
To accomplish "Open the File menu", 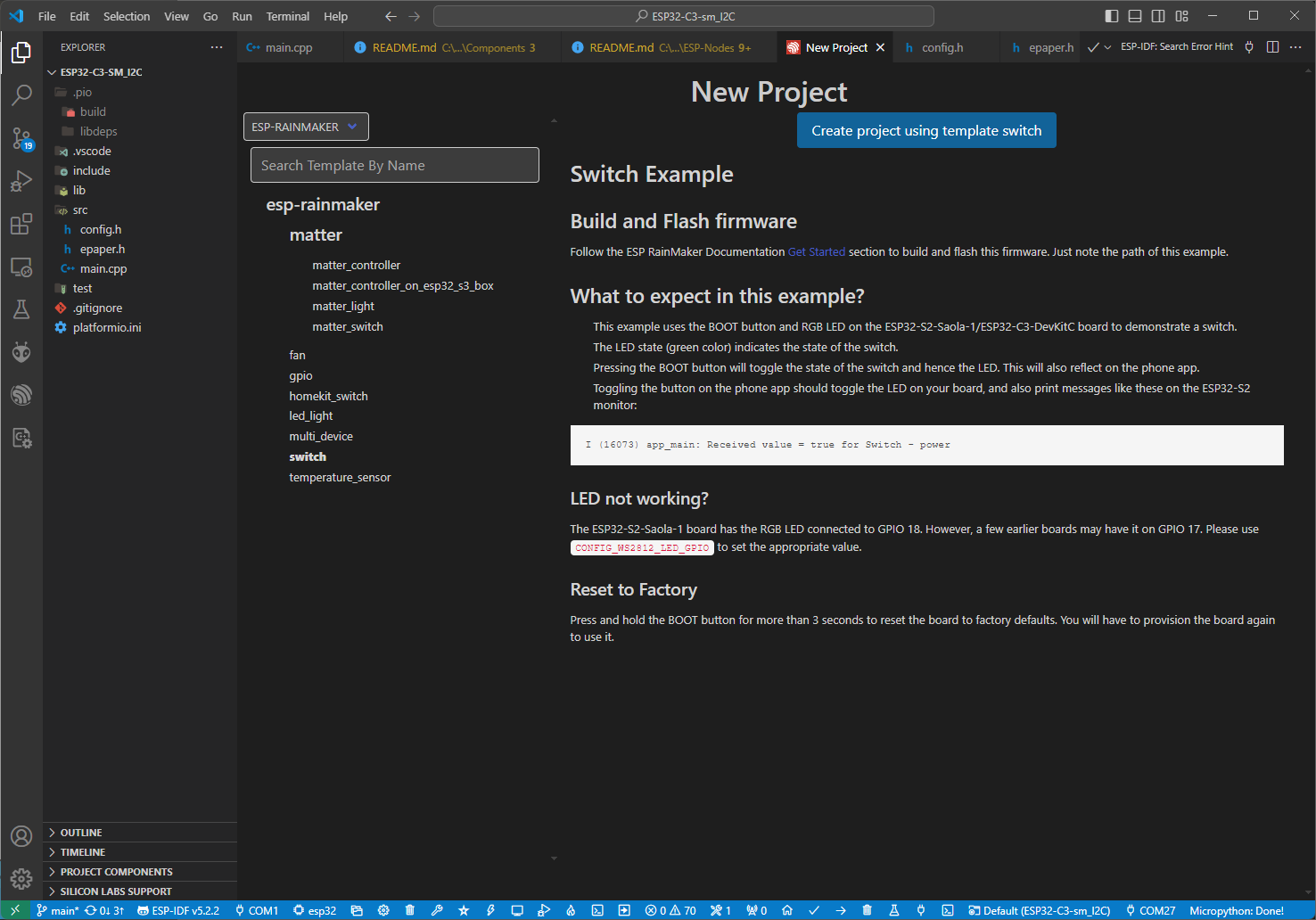I will 47,16.
